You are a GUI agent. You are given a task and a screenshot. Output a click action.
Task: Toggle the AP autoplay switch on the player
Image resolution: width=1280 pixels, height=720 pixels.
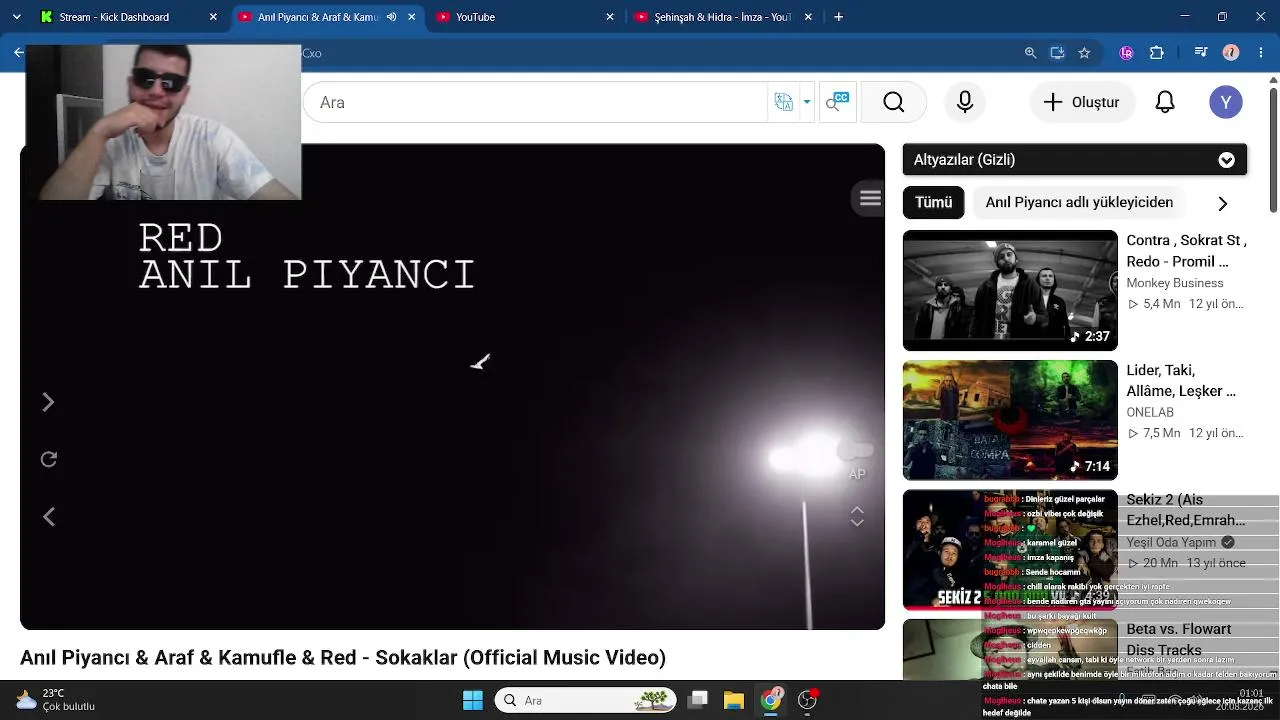pyautogui.click(x=857, y=452)
